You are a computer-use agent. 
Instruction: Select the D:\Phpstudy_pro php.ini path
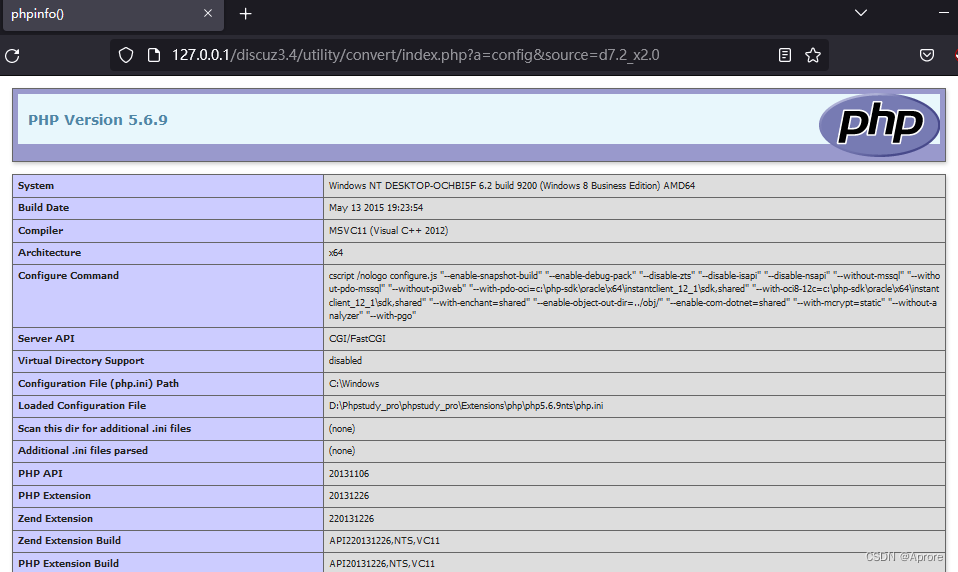click(x=466, y=406)
